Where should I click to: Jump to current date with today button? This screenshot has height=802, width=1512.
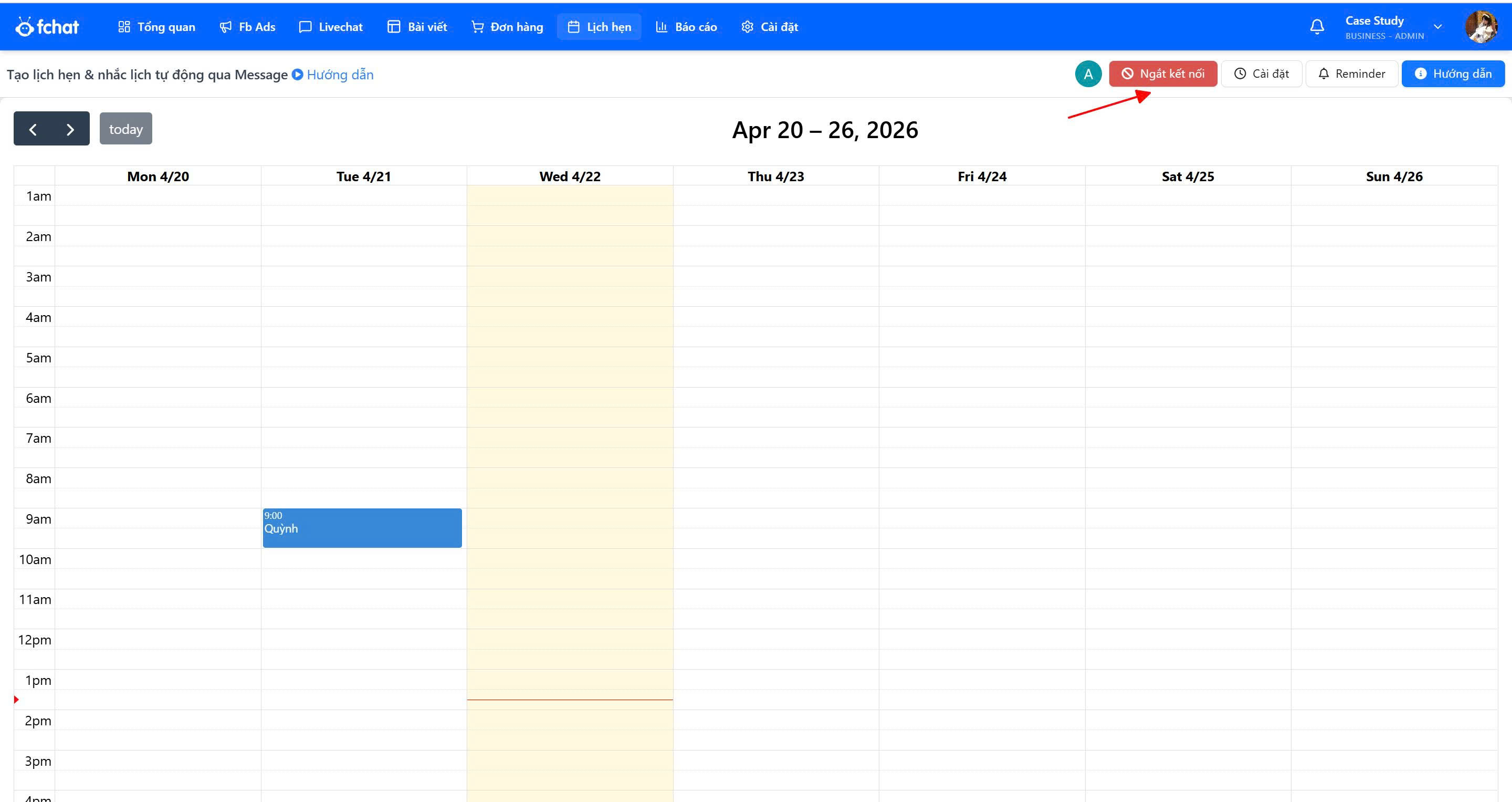125,128
